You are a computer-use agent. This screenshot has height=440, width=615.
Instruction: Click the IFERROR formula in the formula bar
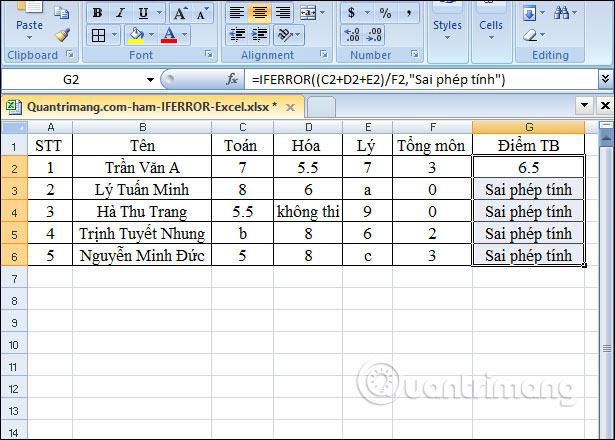(378, 80)
